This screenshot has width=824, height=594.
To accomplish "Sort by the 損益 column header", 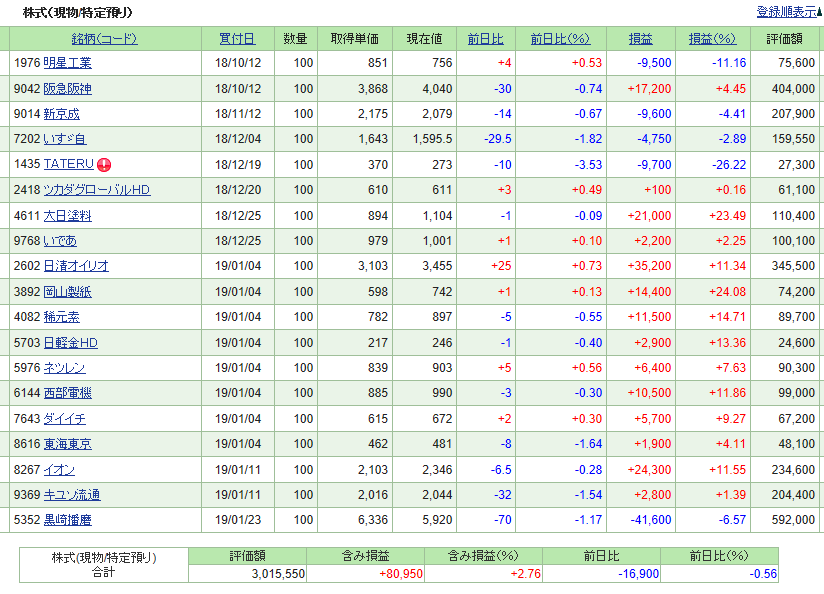I will pyautogui.click(x=640, y=39).
